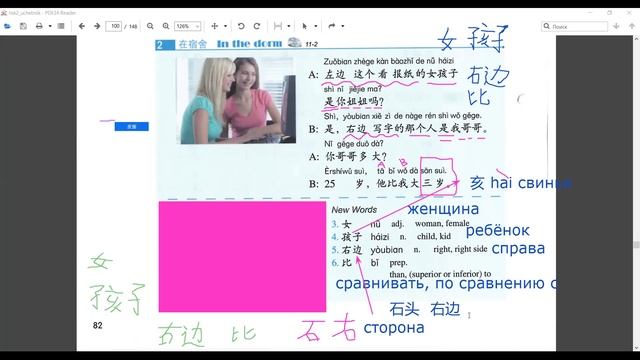
Task: Click the total page count "148"
Action: (133, 27)
